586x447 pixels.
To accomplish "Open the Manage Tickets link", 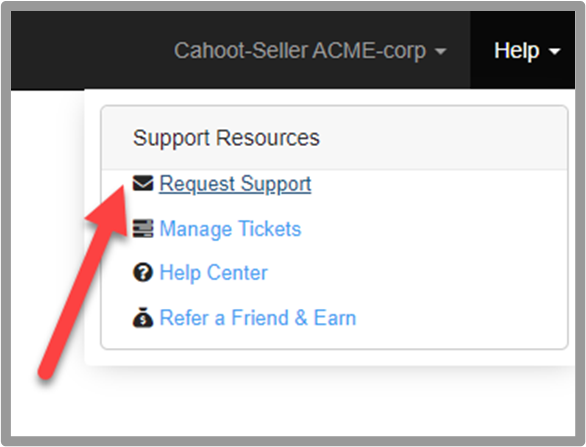I will [x=230, y=229].
